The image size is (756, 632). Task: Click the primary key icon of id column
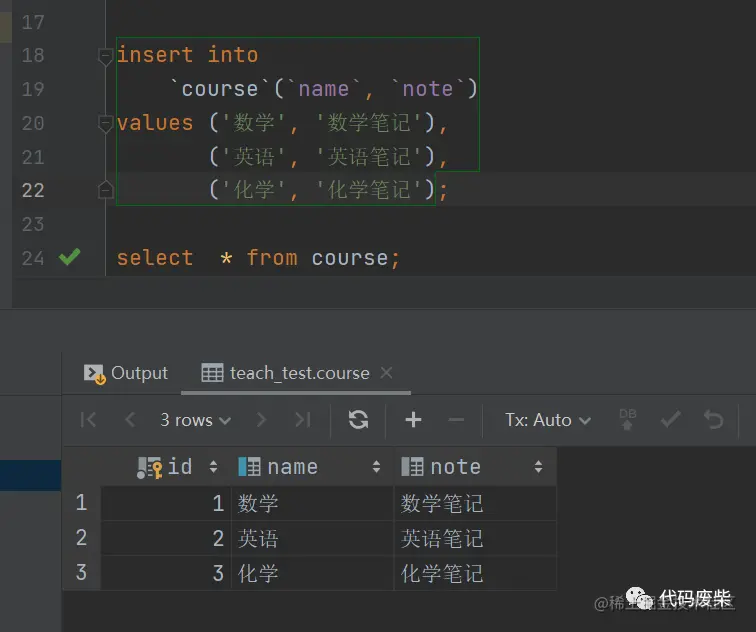pyautogui.click(x=150, y=468)
